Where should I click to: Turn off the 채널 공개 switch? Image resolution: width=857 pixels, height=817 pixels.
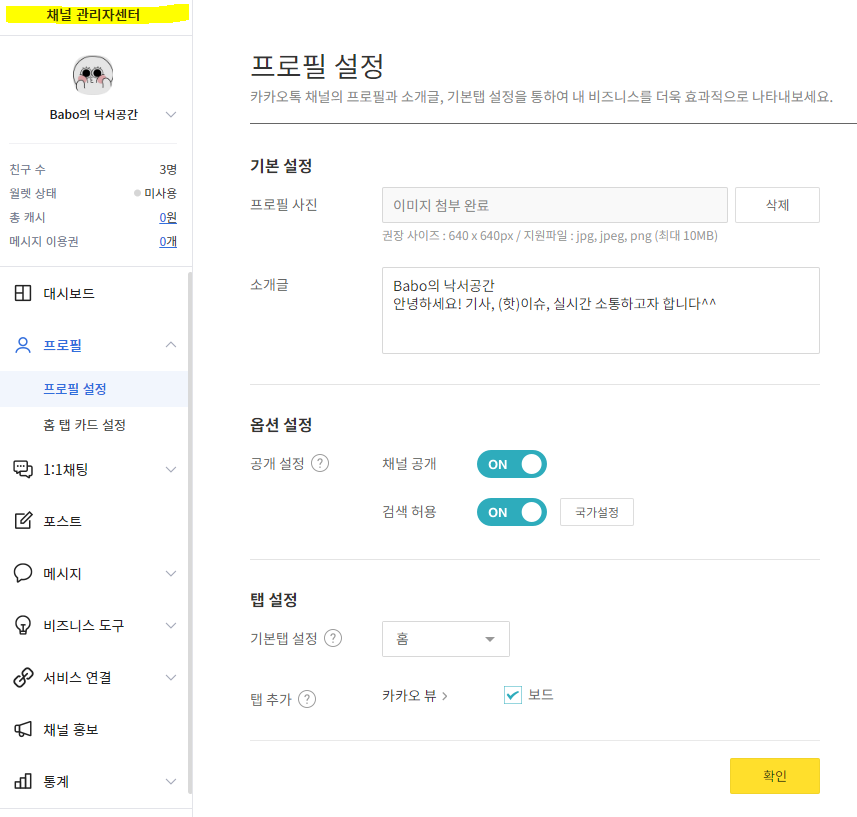512,464
